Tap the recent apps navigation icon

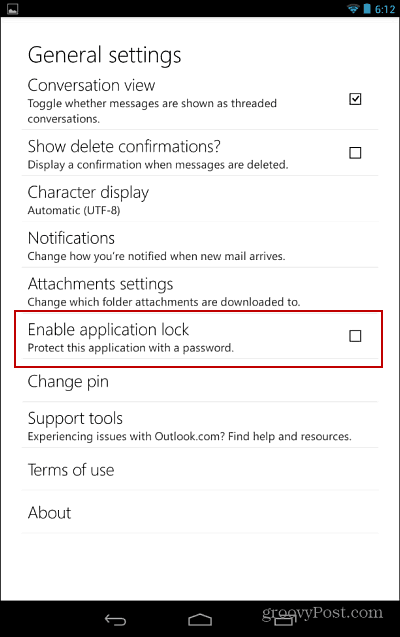coord(283,620)
